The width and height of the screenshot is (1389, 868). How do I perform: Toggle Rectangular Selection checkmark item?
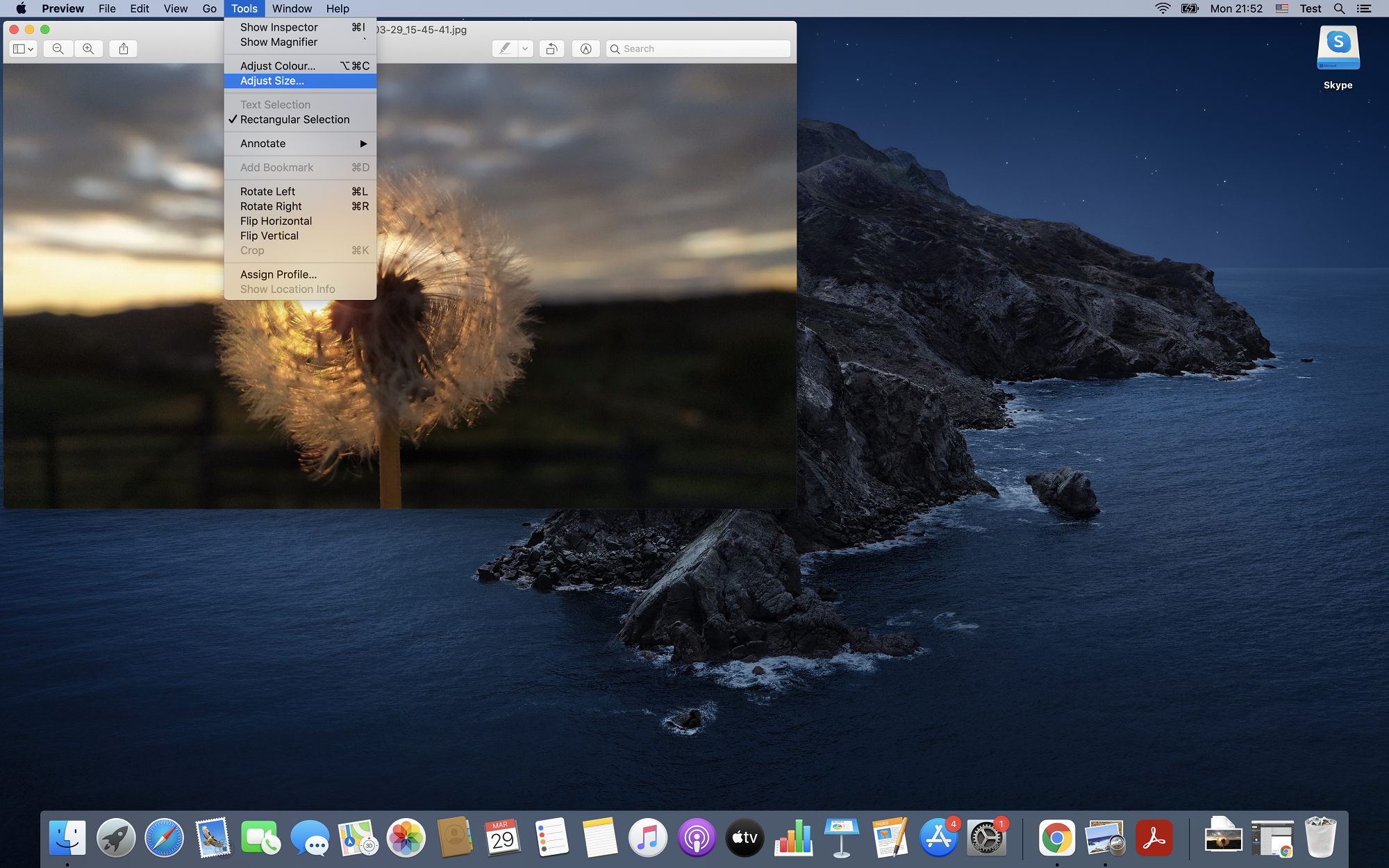click(x=294, y=119)
